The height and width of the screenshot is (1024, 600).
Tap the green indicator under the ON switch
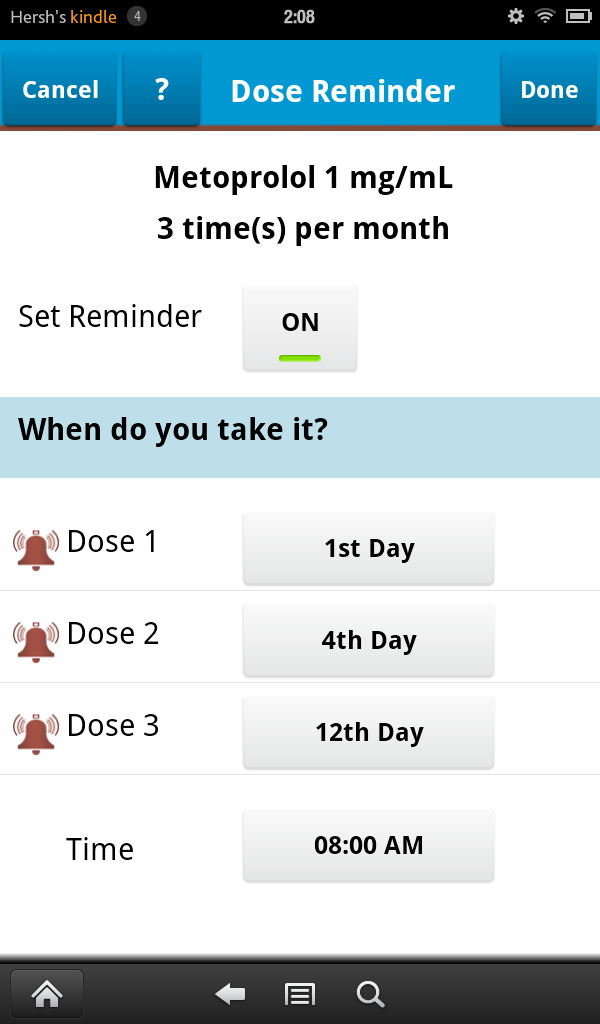click(299, 356)
